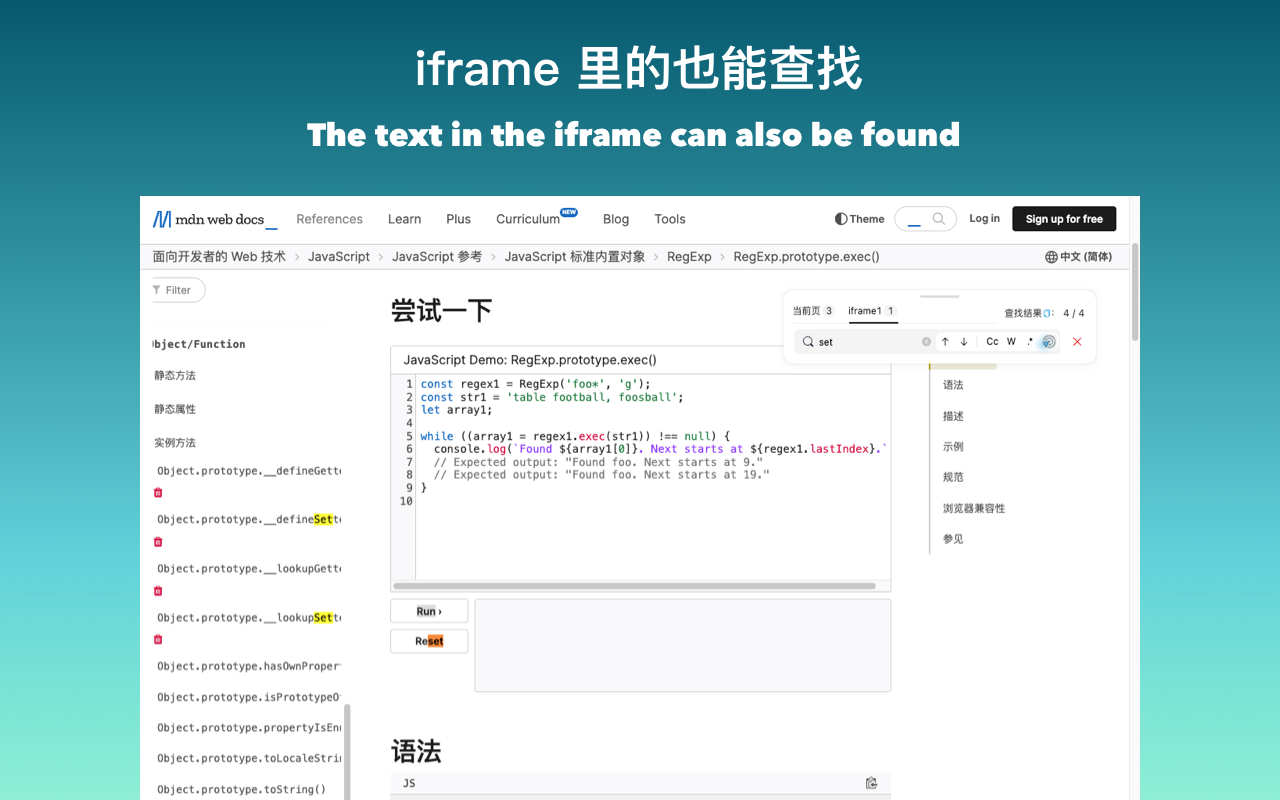Viewport: 1280px width, 800px height.
Task: Open the JavaScript breadcrumb link
Action: (339, 257)
